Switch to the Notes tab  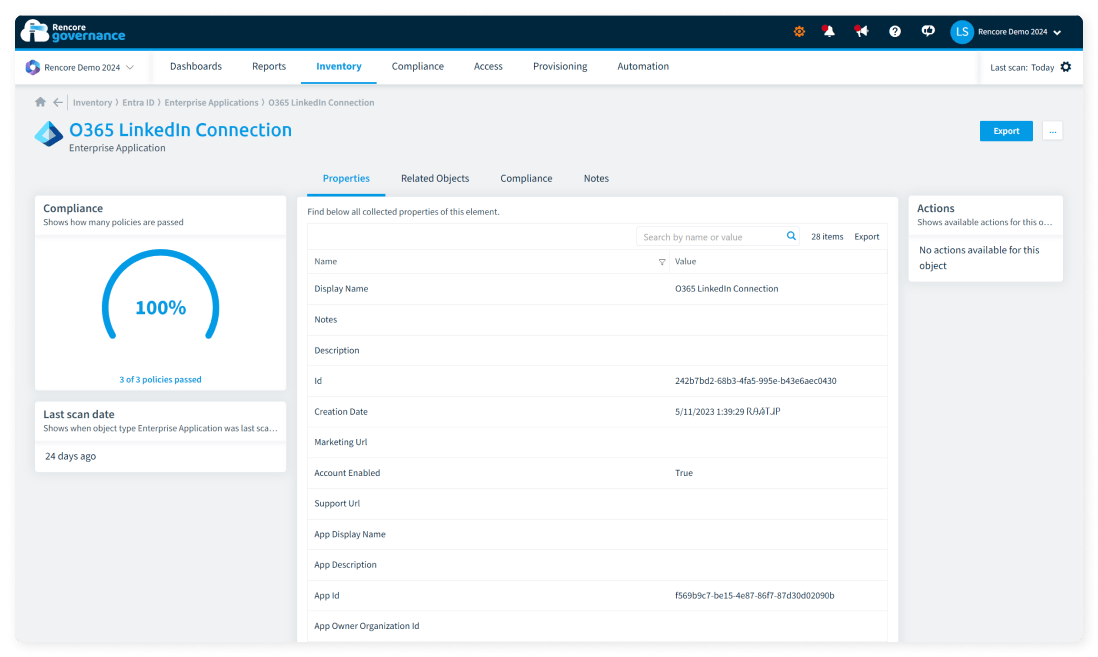[597, 179]
